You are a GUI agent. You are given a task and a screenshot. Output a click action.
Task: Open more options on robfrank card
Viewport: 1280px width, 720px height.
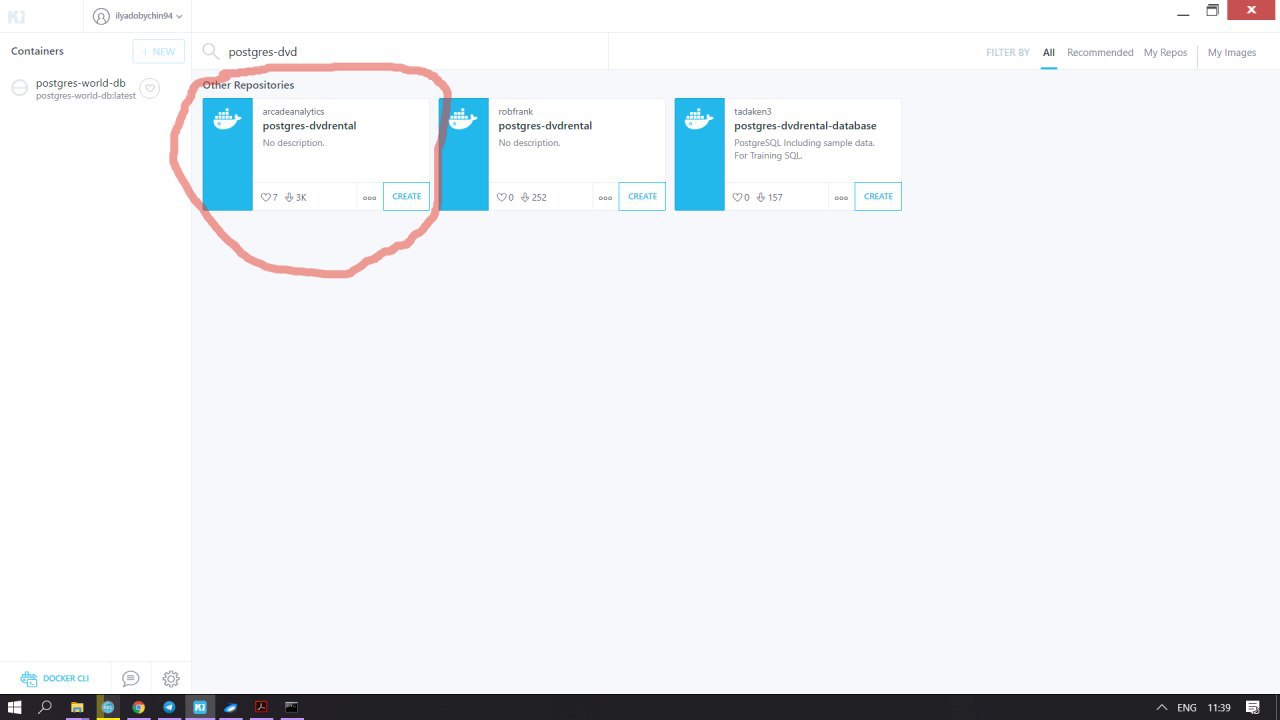pyautogui.click(x=605, y=197)
